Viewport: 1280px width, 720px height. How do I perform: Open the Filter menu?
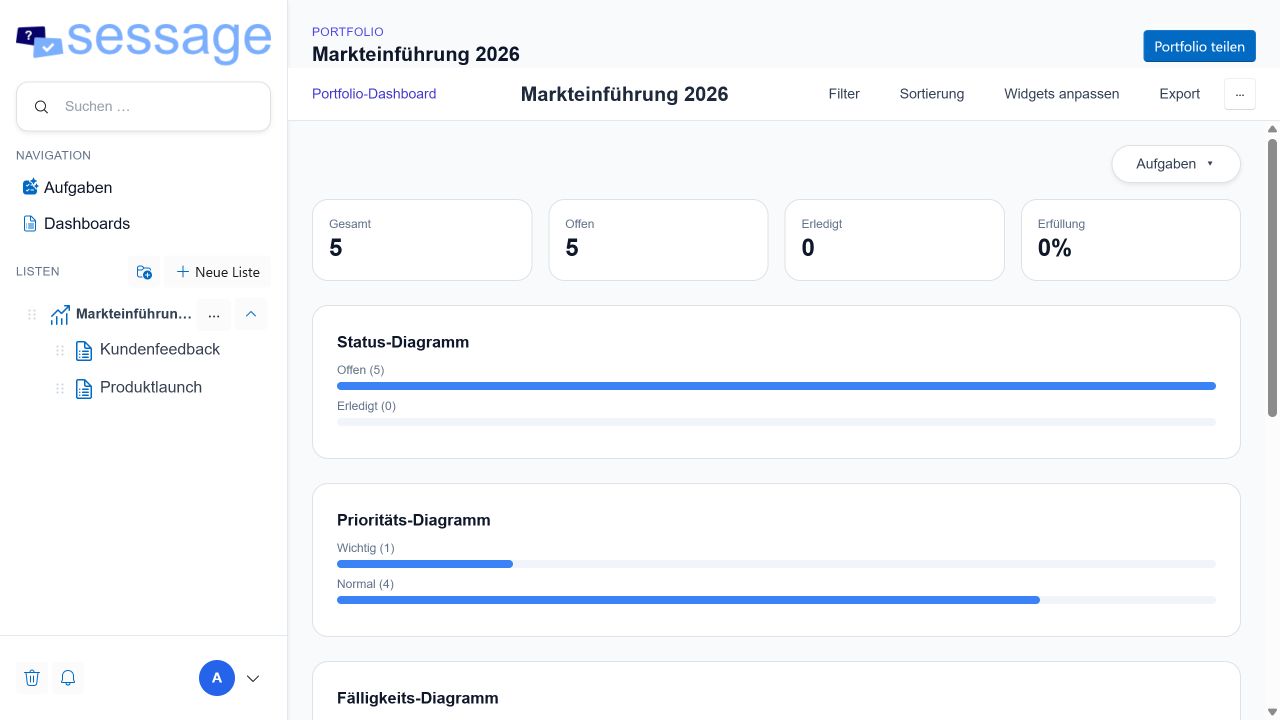tap(844, 94)
